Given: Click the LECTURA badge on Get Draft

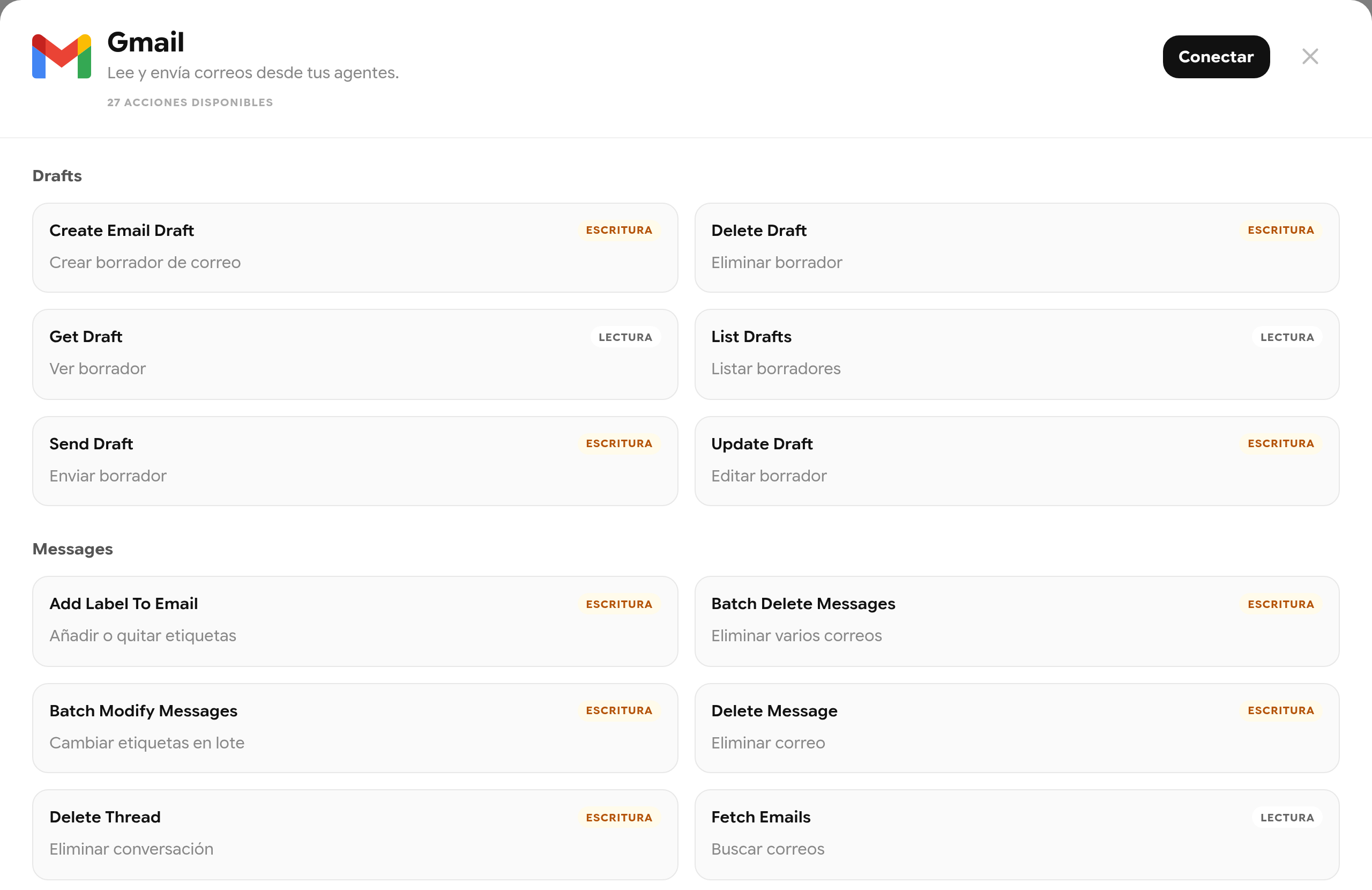Looking at the screenshot, I should point(625,337).
